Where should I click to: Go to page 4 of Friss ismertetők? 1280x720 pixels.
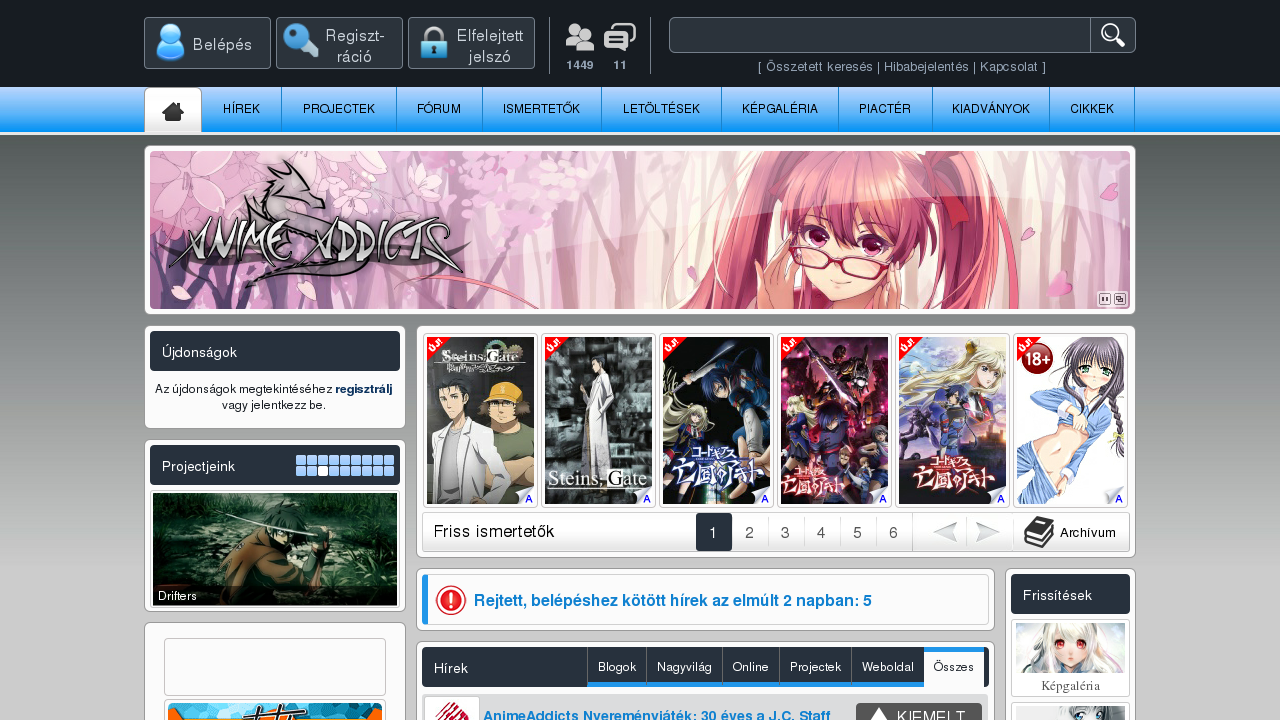click(822, 532)
